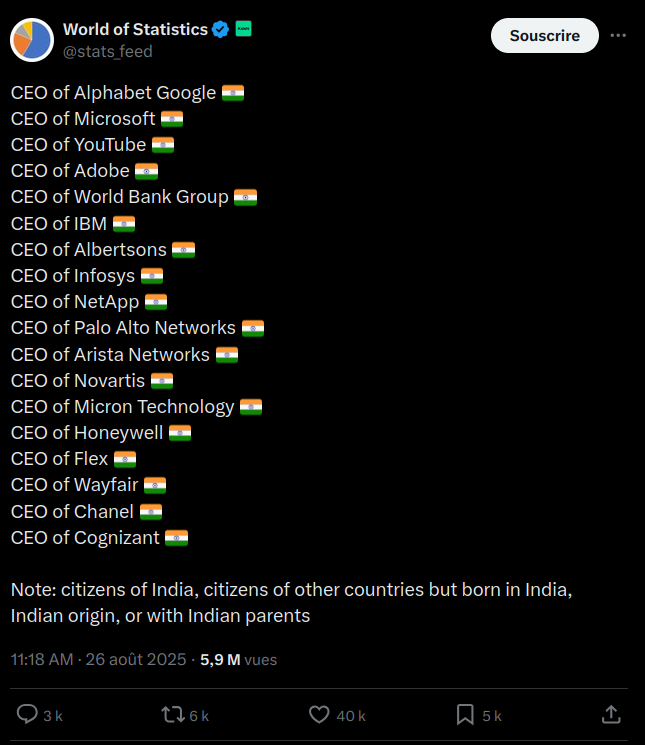
Task: Click the India flag next to Microsoft
Action: 172,119
